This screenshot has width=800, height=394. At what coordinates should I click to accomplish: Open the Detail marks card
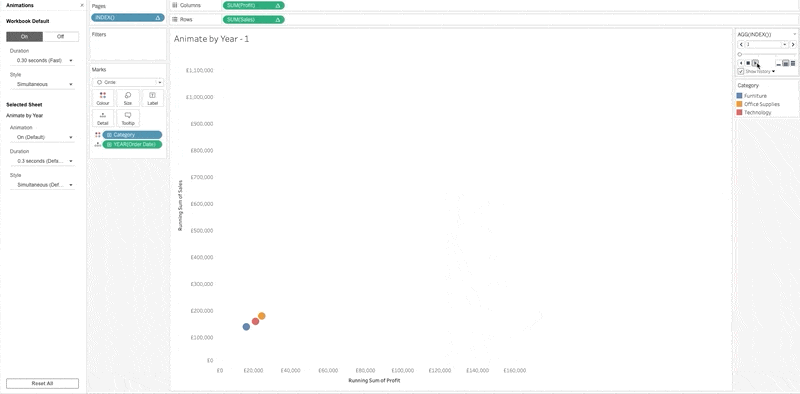(x=103, y=119)
